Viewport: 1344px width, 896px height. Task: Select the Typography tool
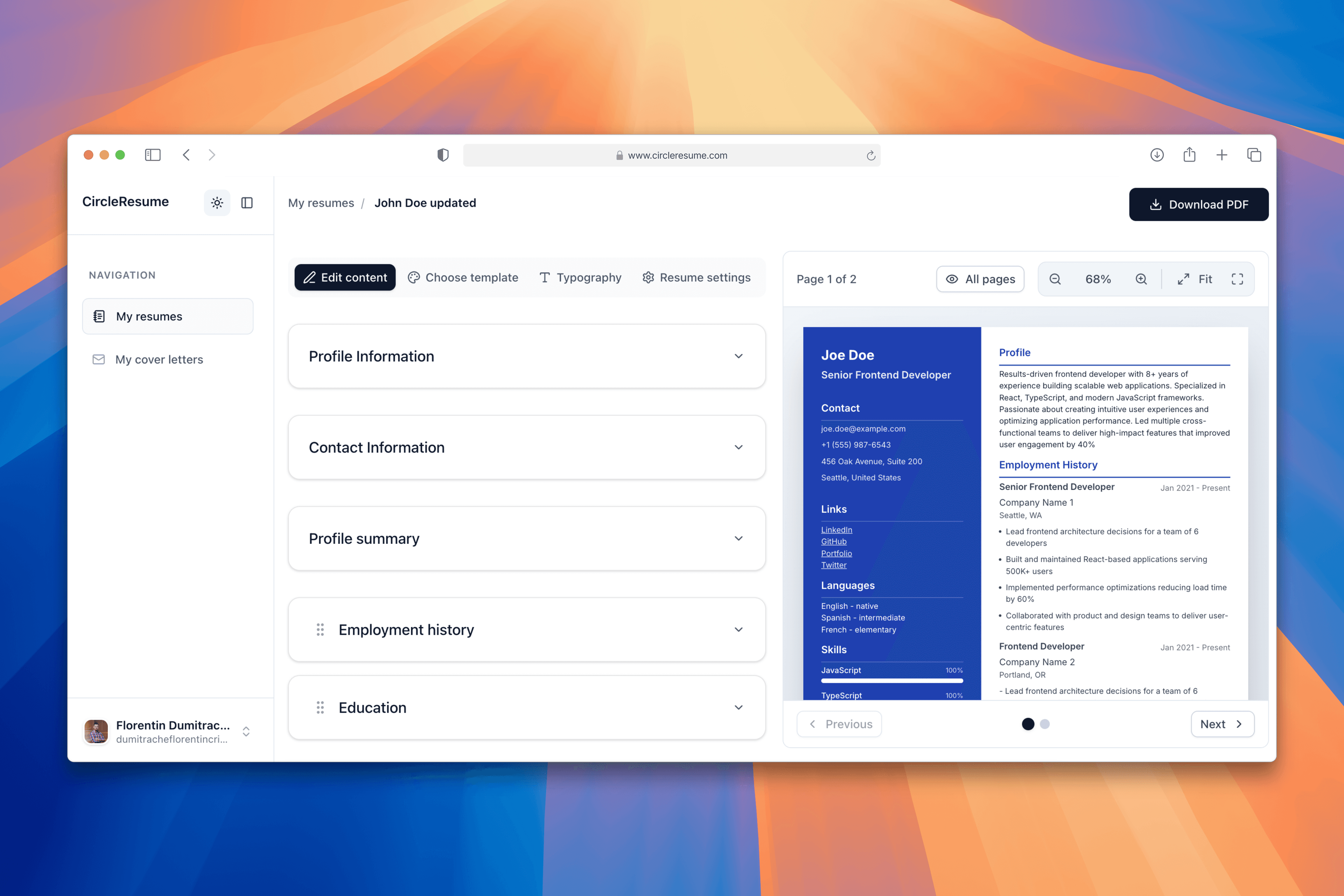[580, 277]
